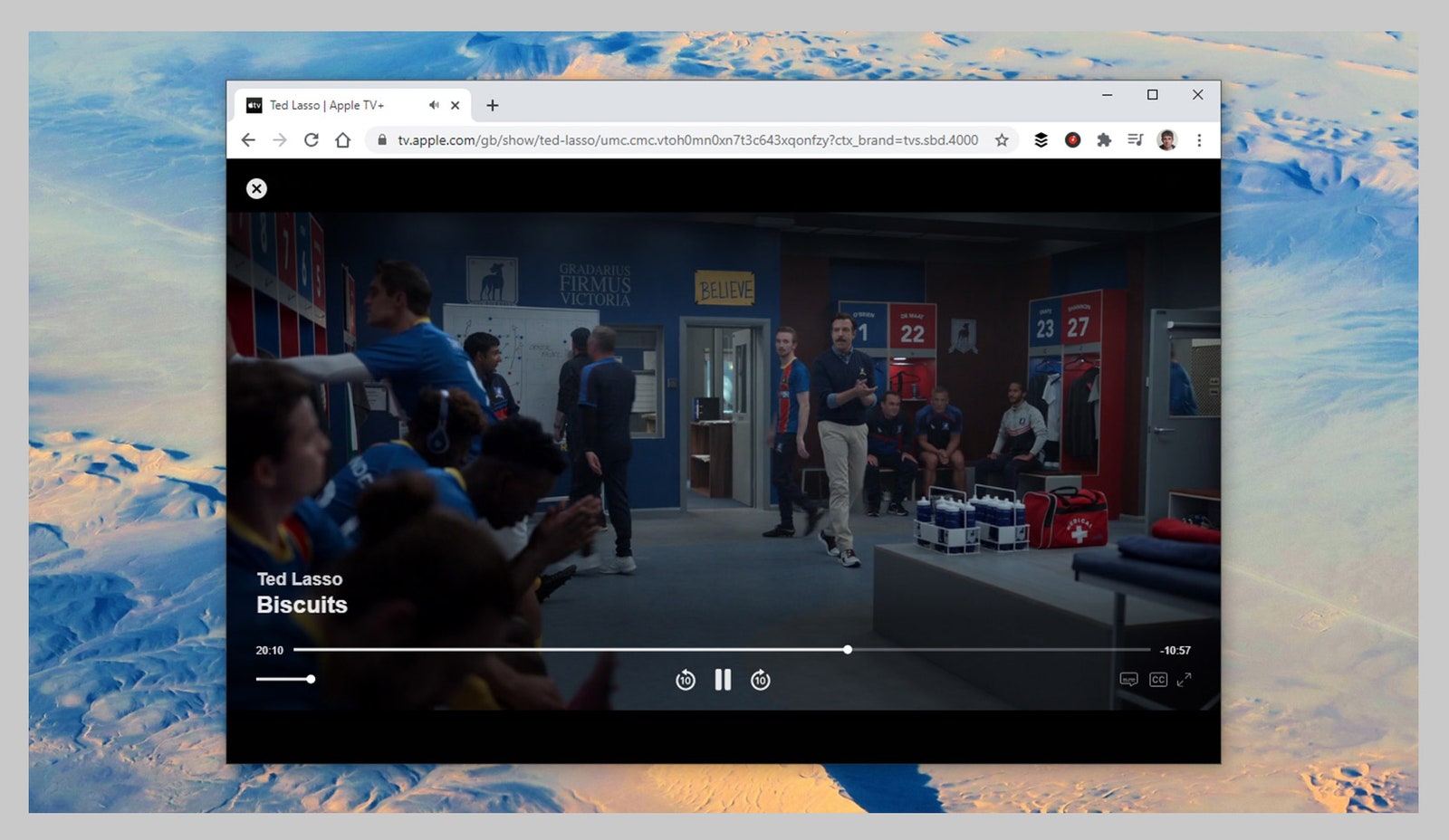Select the Ted Lasso | Apple TV+ tab
Image resolution: width=1449 pixels, height=840 pixels.
352,105
